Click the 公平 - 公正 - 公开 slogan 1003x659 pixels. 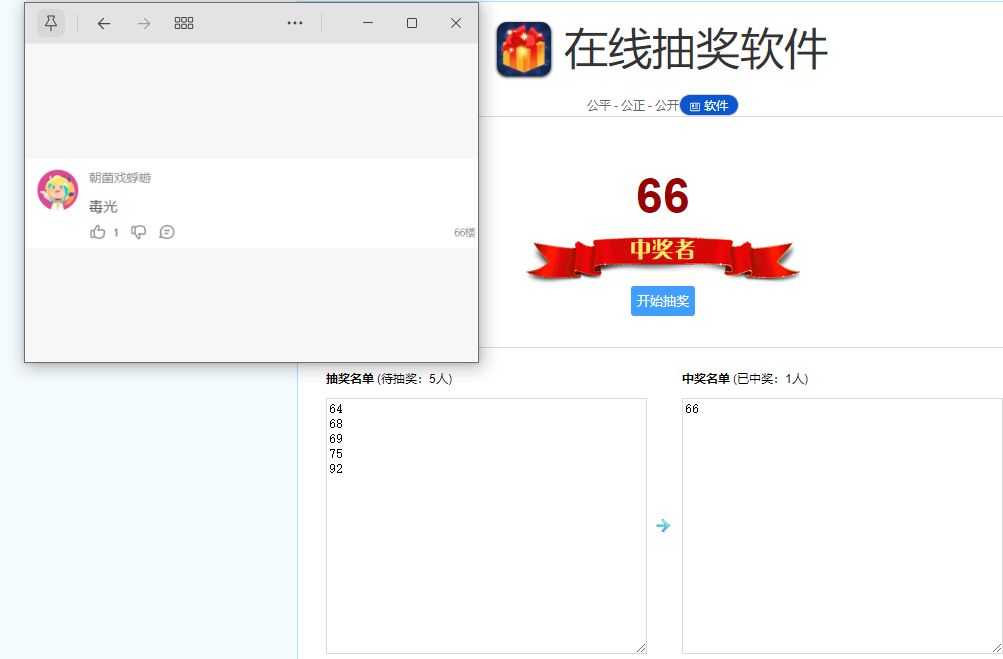633,106
